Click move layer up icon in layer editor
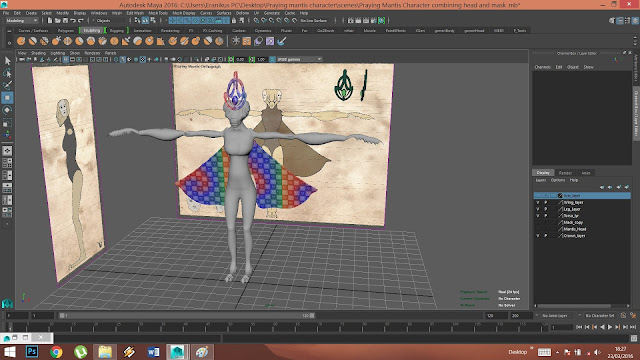This screenshot has height=360, width=640. 602,187
